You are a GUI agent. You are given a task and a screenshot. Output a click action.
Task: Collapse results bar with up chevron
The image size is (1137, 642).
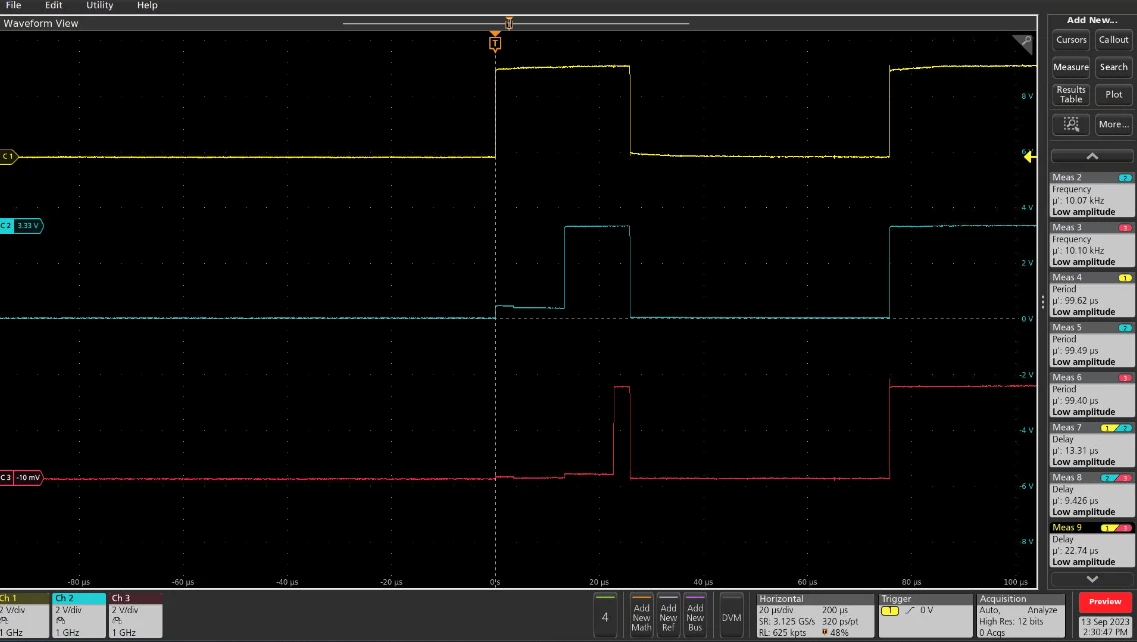1092,156
